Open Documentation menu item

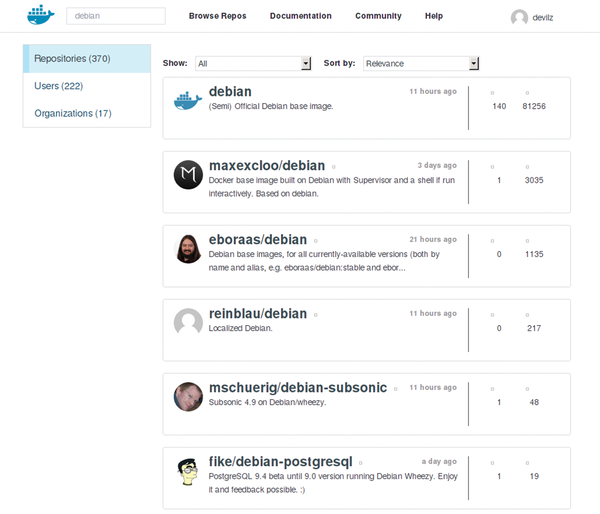[300, 16]
